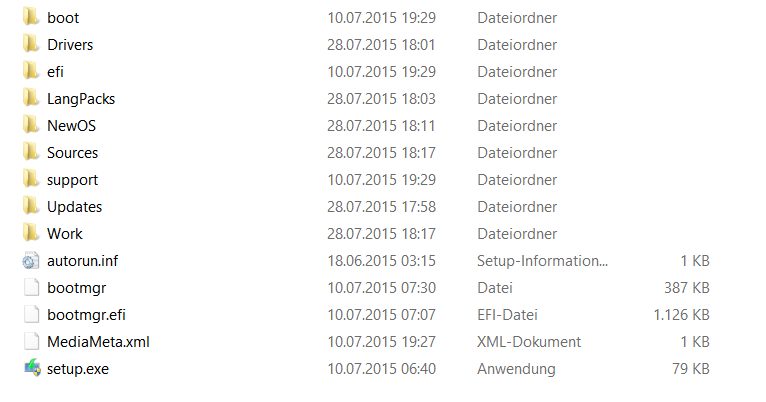Click the Anwendung type of setup.exe
Screen dimensions: 766x402
pyautogui.click(x=516, y=369)
